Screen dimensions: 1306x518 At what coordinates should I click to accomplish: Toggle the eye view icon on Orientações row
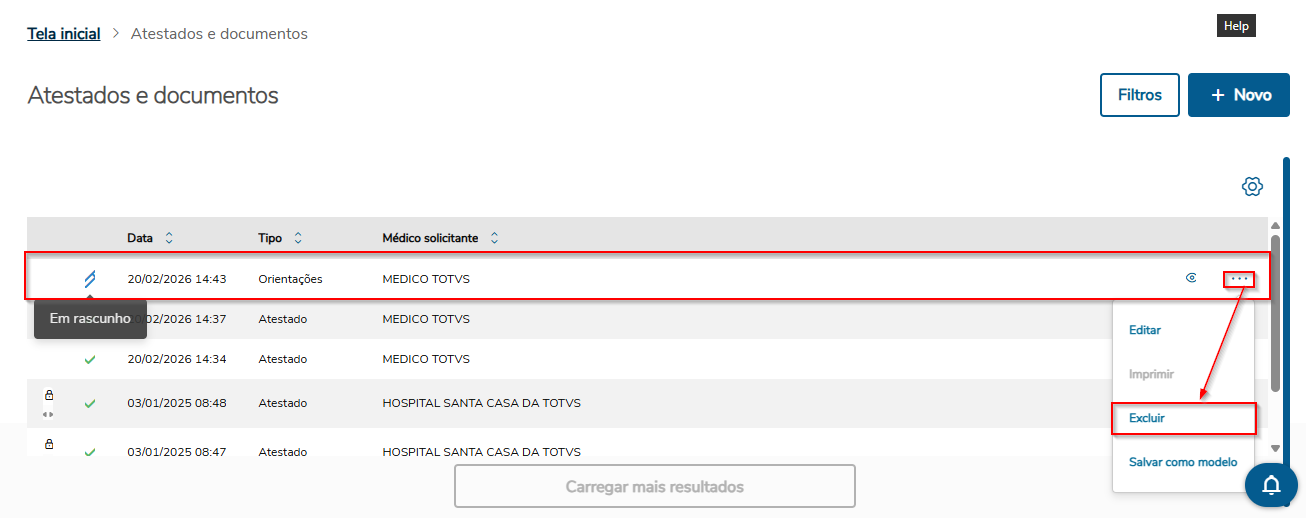pyautogui.click(x=1191, y=279)
